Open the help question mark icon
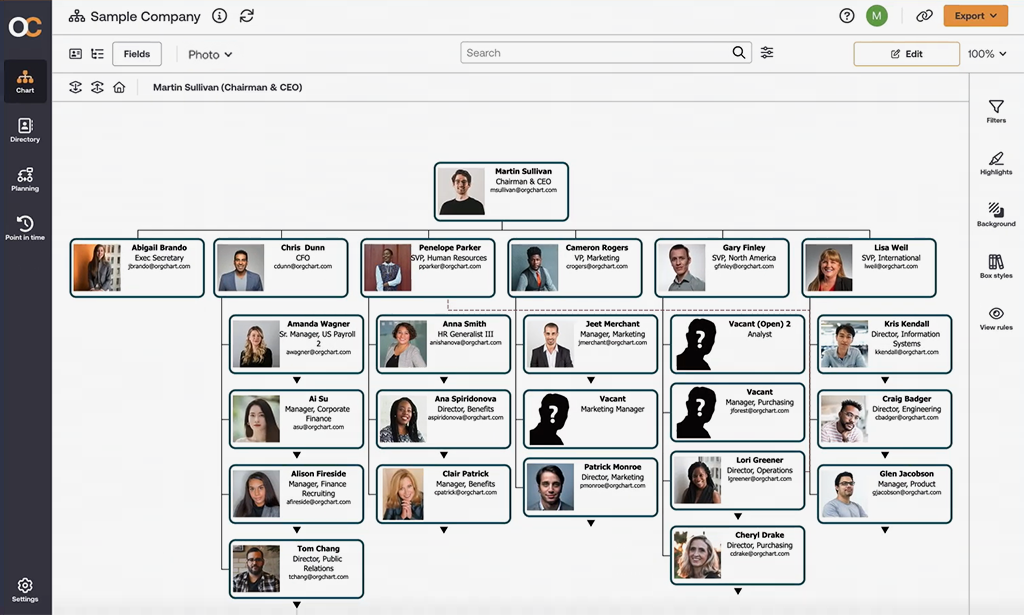1024x615 pixels. click(846, 16)
